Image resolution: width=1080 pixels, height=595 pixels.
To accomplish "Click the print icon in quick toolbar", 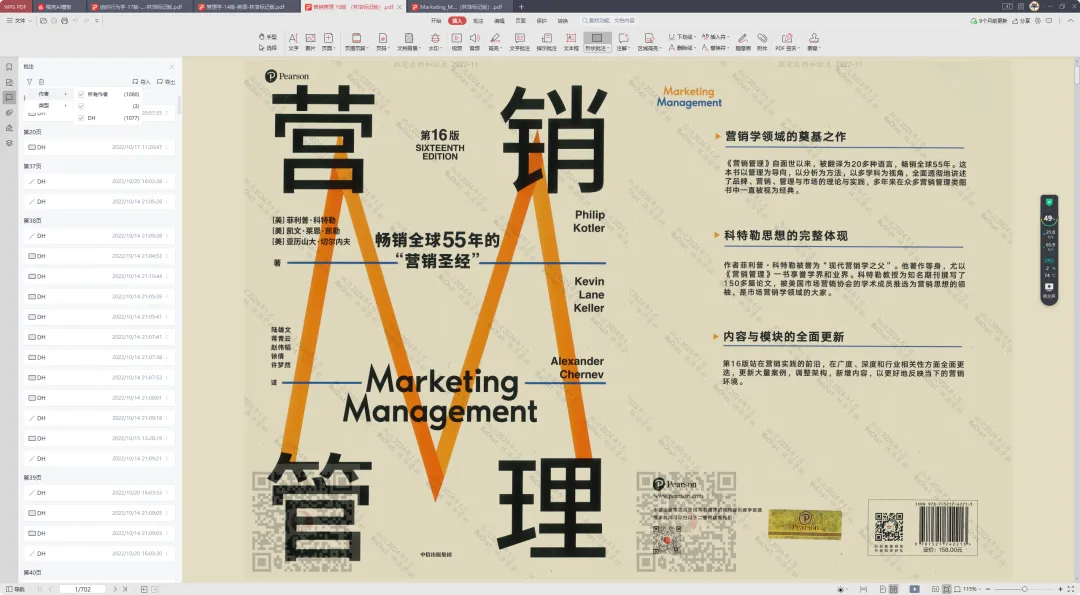I will pyautogui.click(x=65, y=21).
